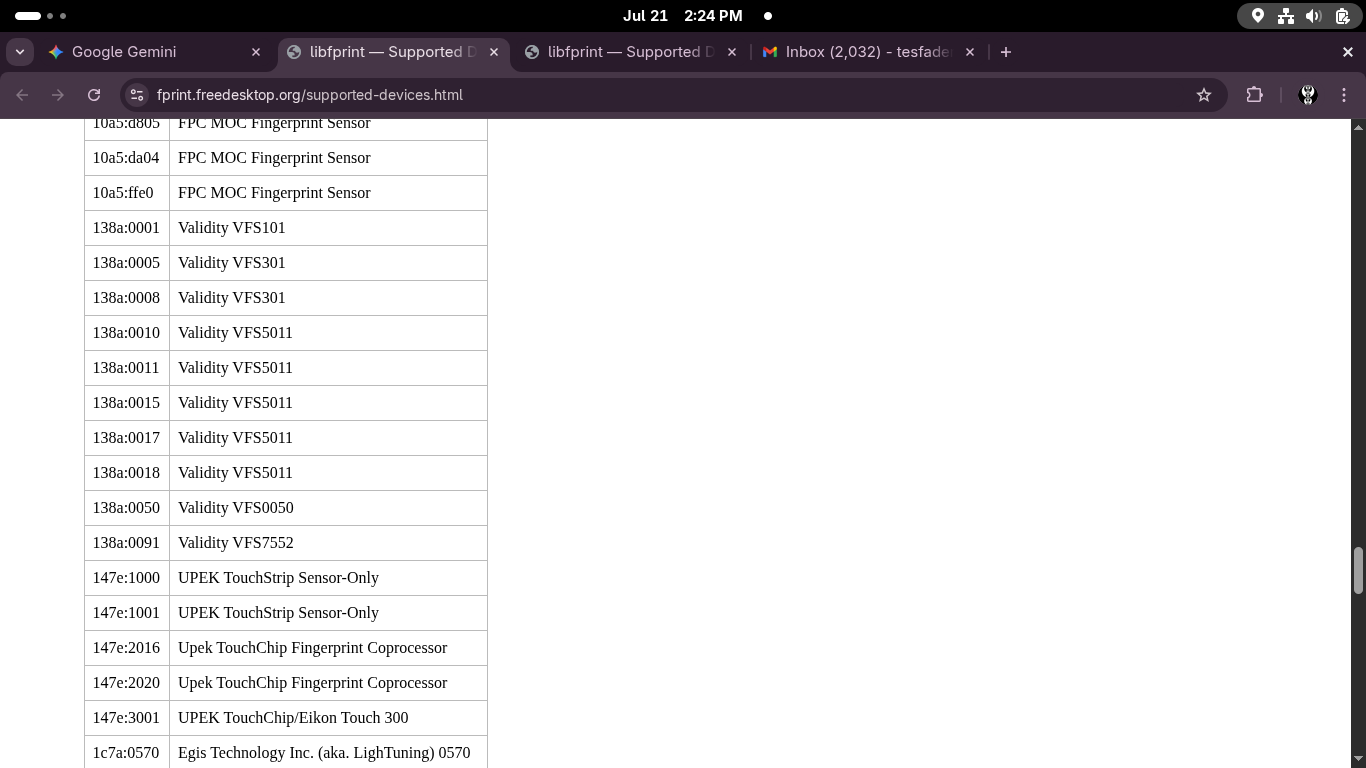Switch to the Google Gemini tab

pyautogui.click(x=154, y=52)
